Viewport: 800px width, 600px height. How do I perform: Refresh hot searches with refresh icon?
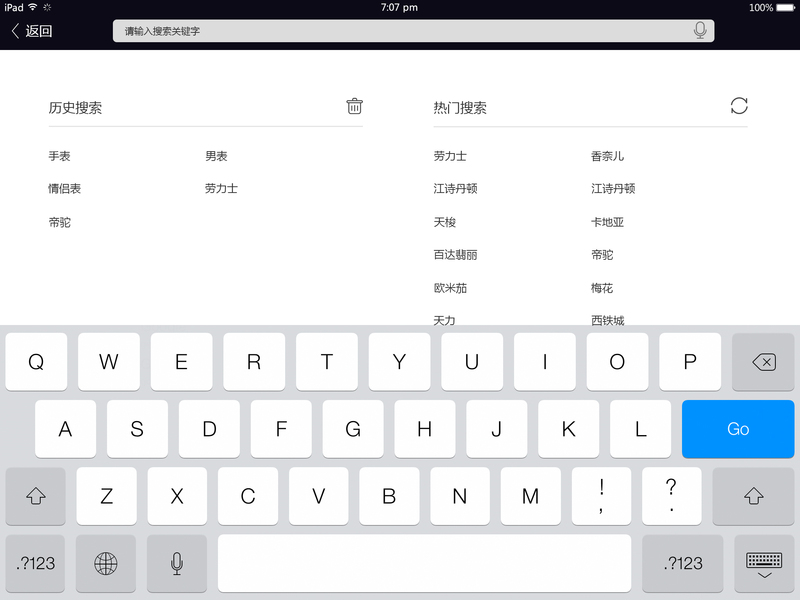(739, 106)
